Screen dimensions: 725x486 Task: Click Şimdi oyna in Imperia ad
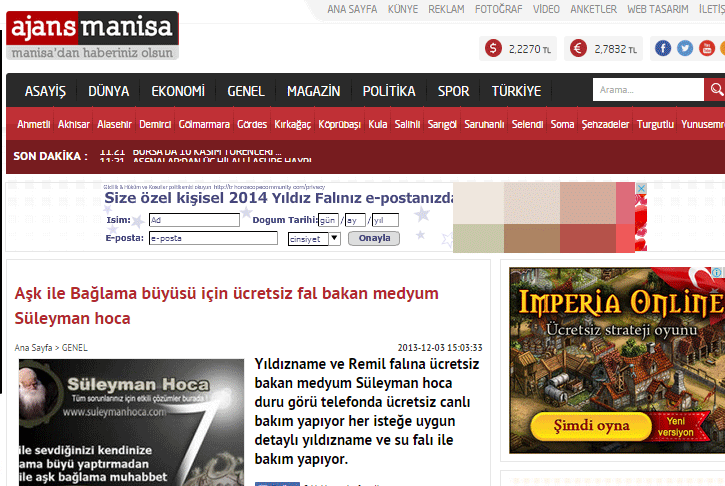tap(591, 425)
